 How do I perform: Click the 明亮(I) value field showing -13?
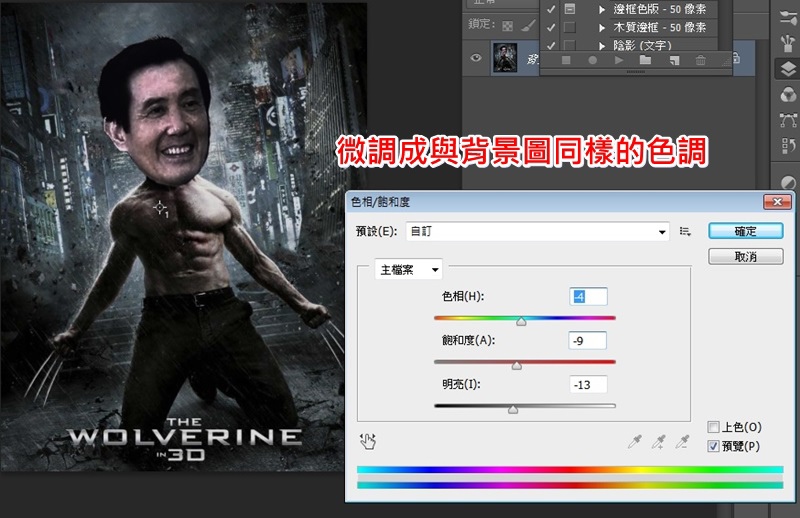point(588,384)
